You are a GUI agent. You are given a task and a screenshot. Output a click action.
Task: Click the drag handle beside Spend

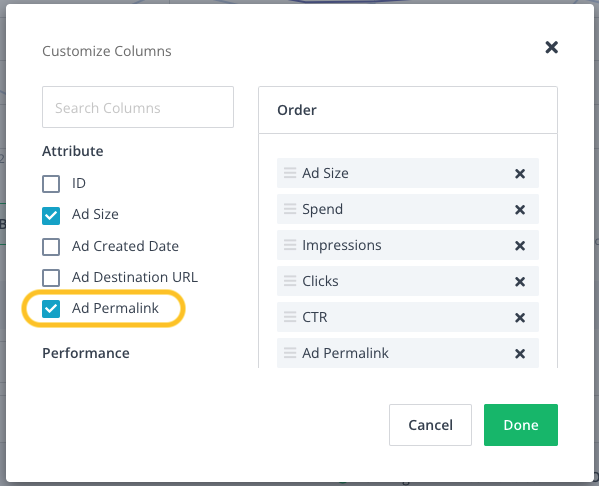[290, 209]
